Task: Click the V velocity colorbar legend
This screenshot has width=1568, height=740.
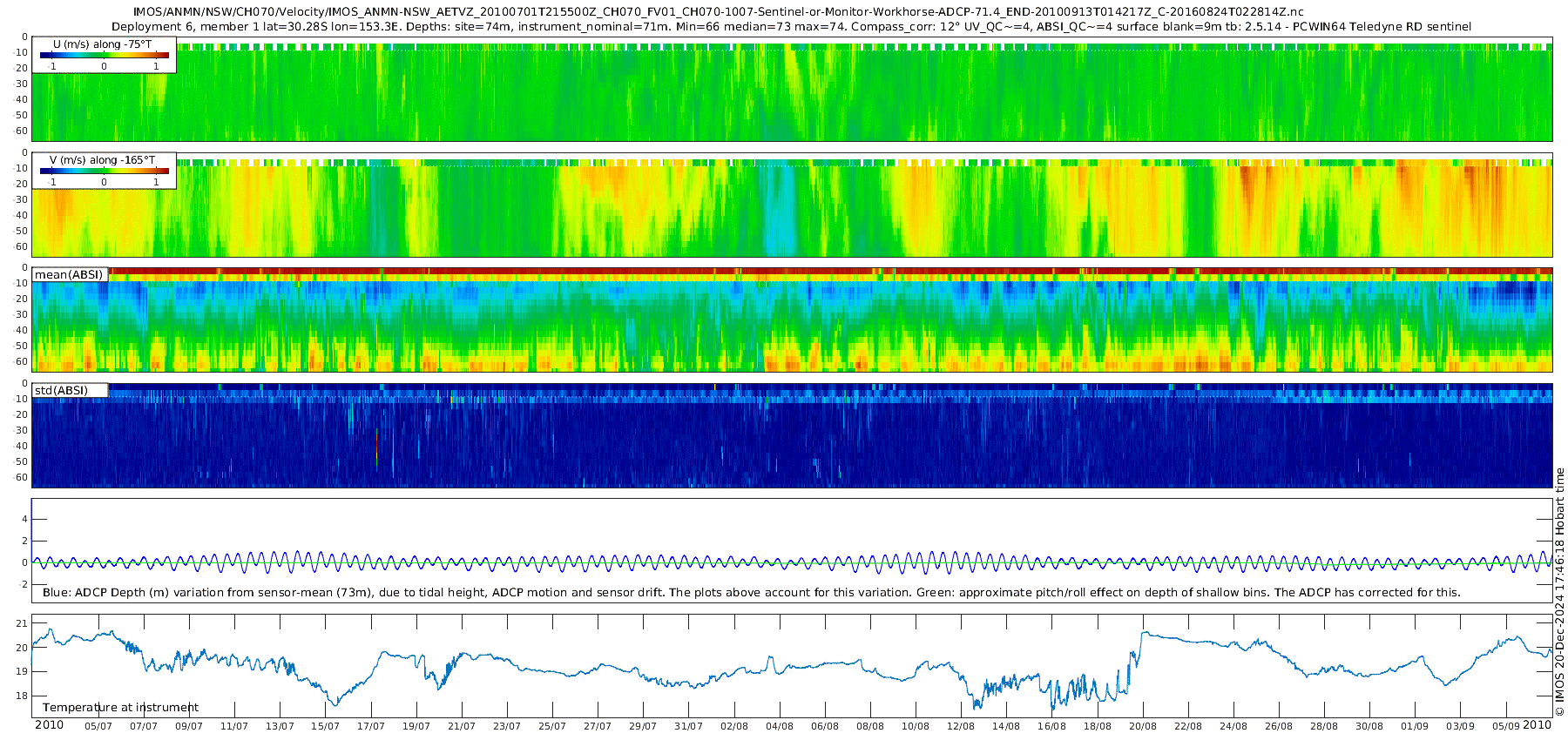Action: coord(104,172)
